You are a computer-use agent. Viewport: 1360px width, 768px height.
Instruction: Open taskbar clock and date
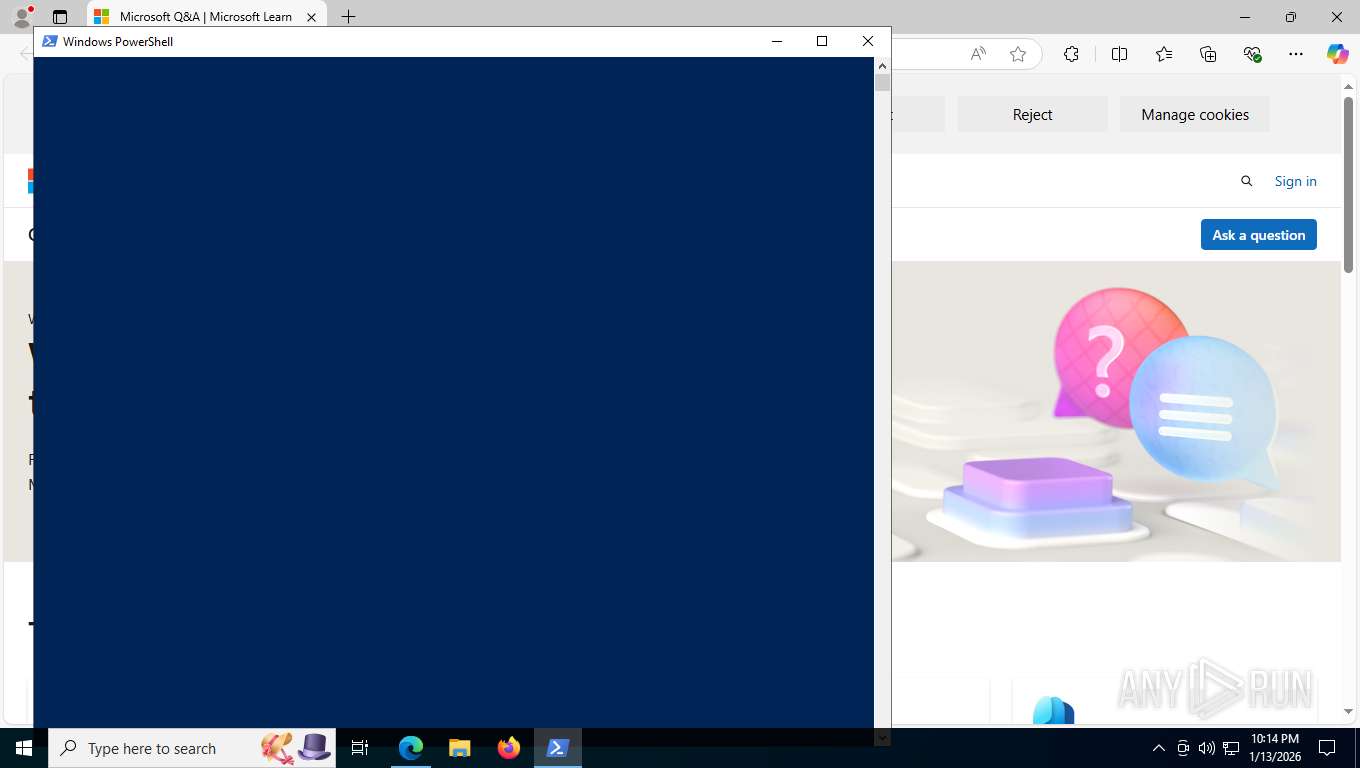1274,748
